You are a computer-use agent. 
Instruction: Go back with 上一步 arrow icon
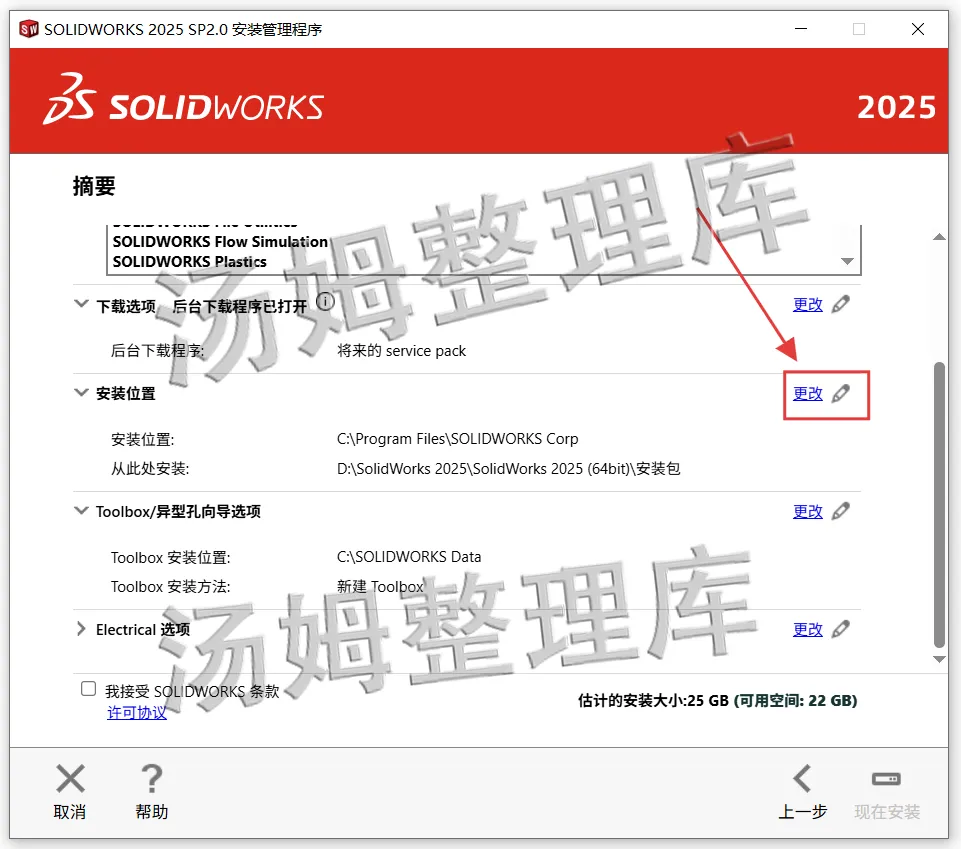pos(802,779)
